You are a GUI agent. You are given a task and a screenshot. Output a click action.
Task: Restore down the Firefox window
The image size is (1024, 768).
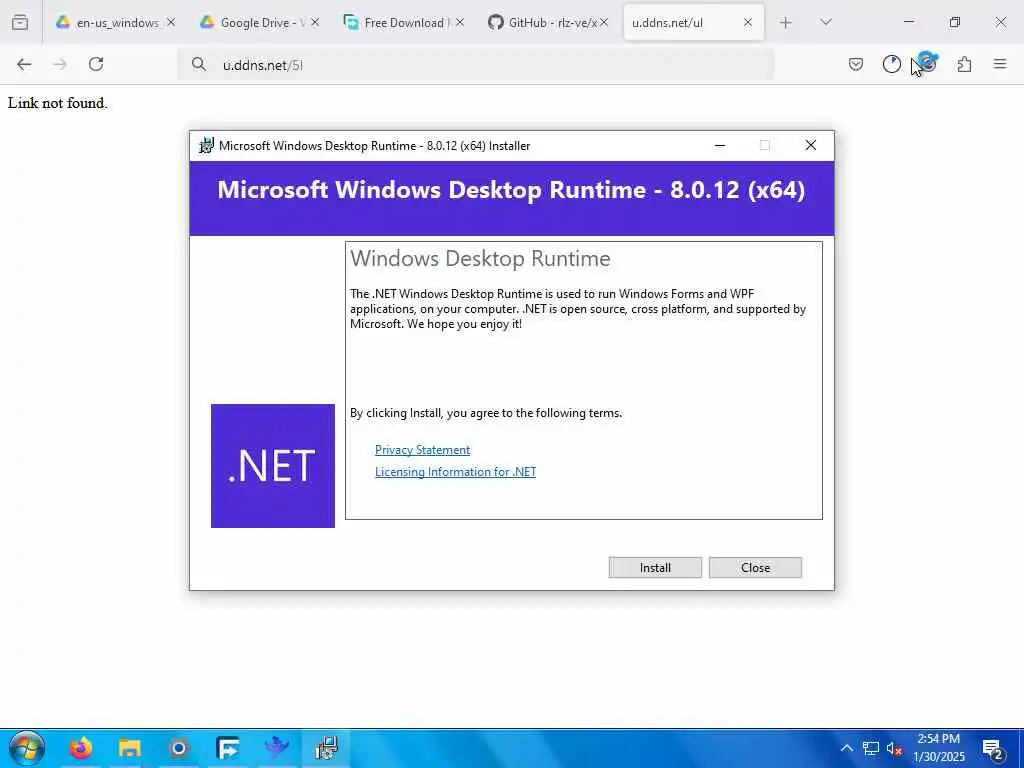coord(955,22)
